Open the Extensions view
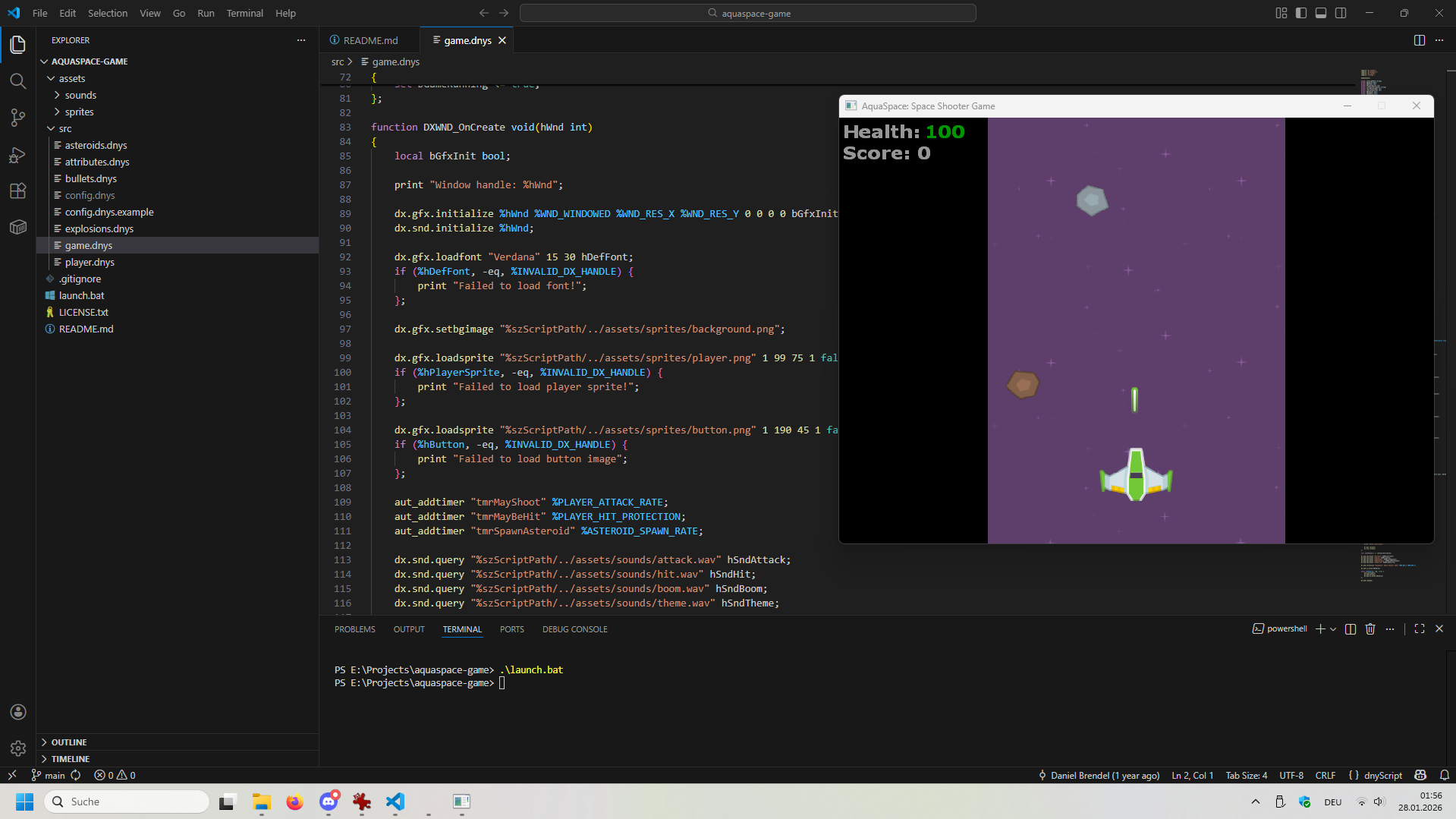Viewport: 1456px width, 819px height. (x=18, y=191)
